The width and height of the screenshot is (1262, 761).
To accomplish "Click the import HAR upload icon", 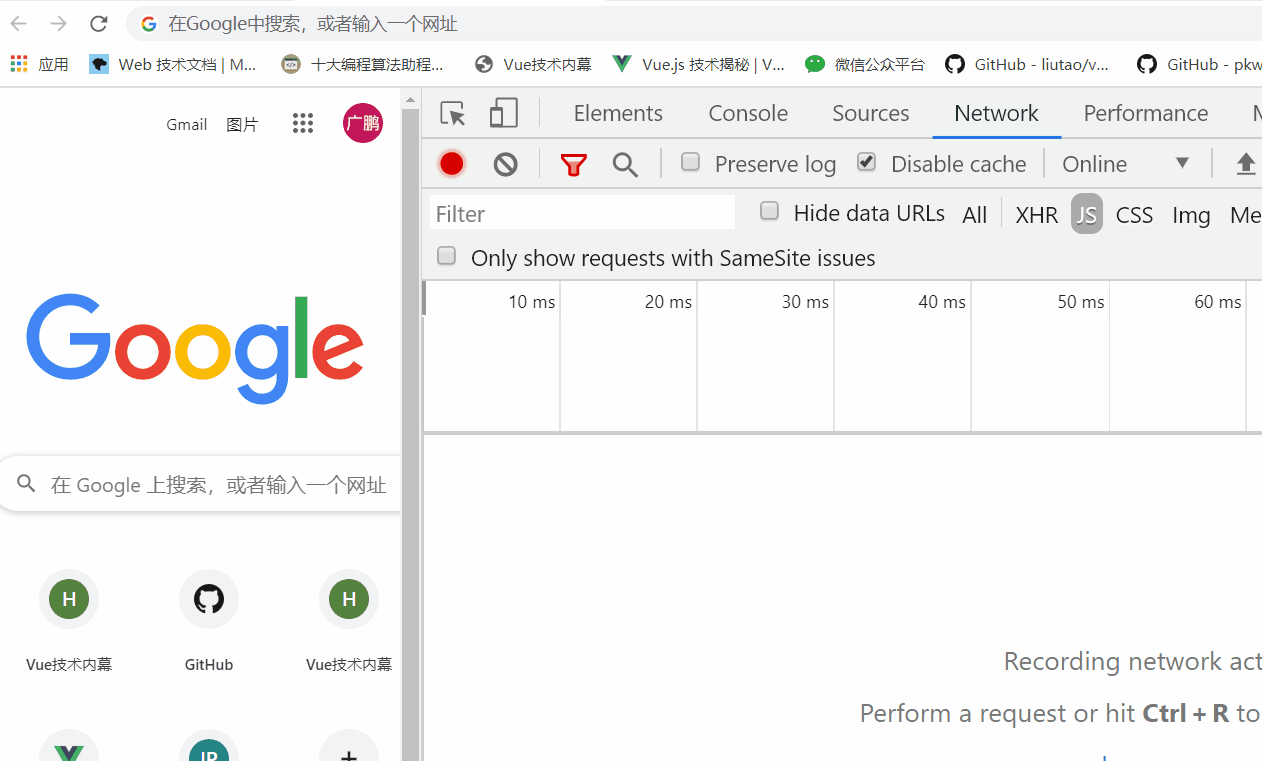I will [1245, 164].
